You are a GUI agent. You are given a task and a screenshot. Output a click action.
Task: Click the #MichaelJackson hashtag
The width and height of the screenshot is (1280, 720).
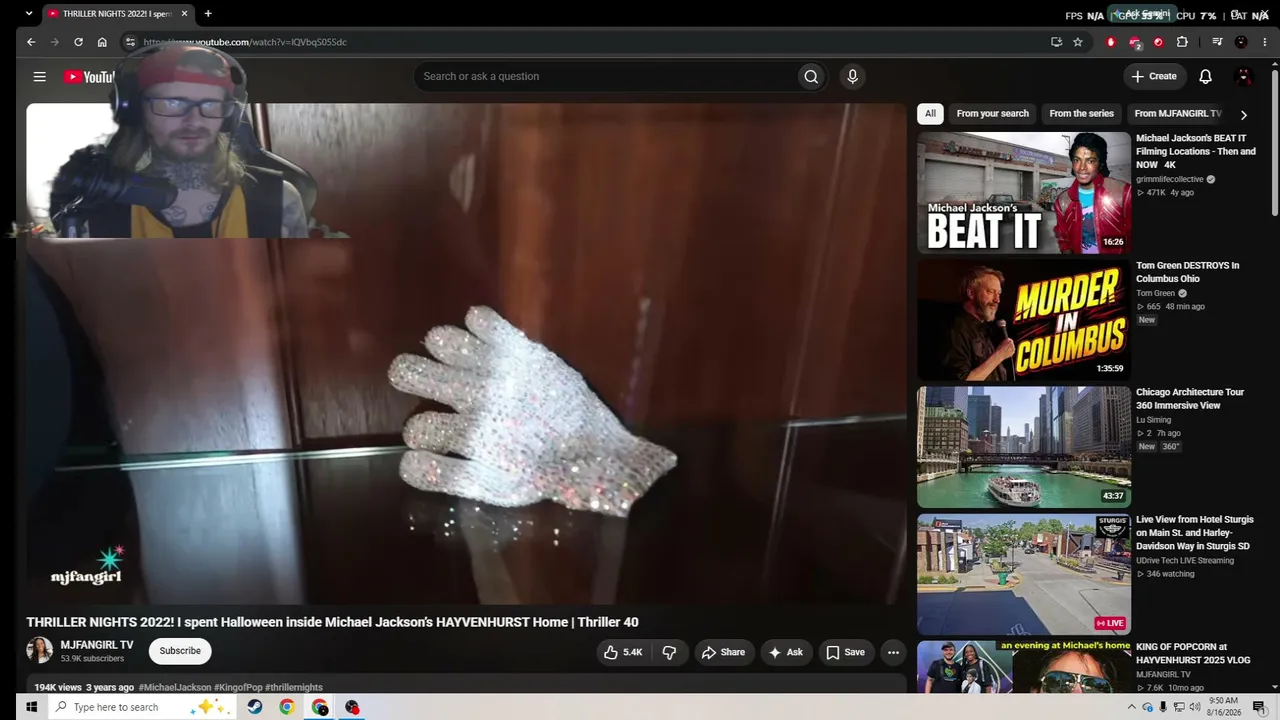coord(175,688)
